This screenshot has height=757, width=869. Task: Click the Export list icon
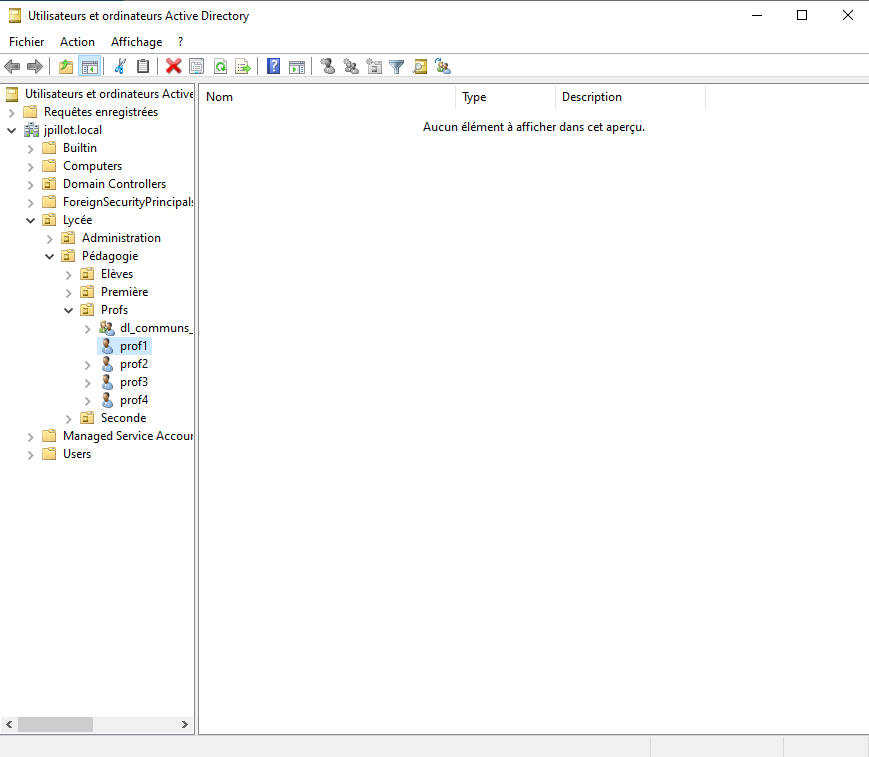tap(243, 67)
